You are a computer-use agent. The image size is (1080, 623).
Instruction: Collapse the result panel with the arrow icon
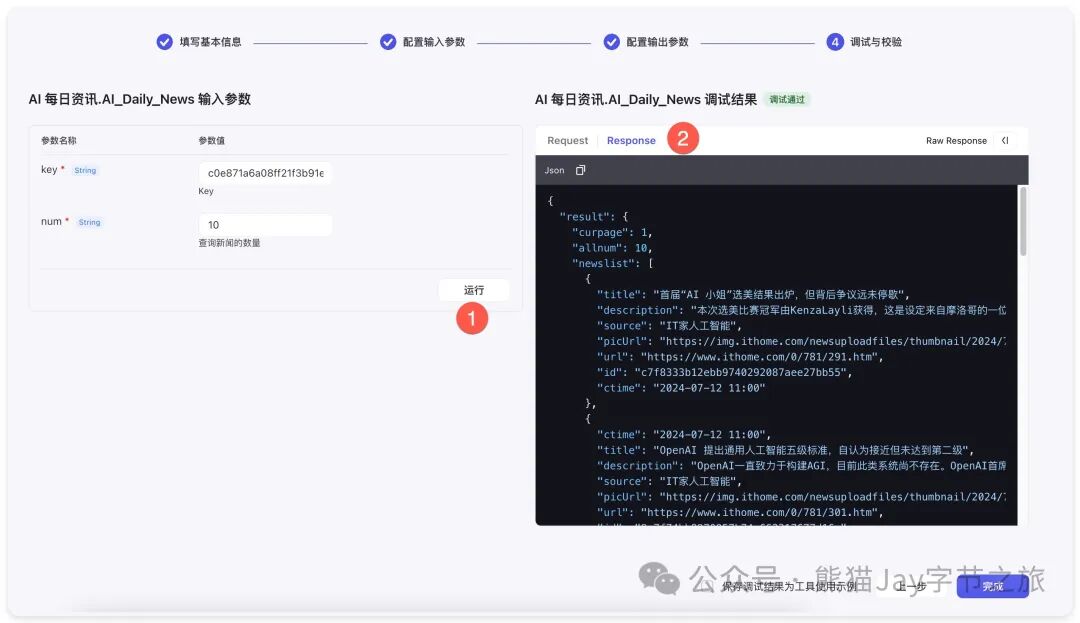click(x=1005, y=140)
